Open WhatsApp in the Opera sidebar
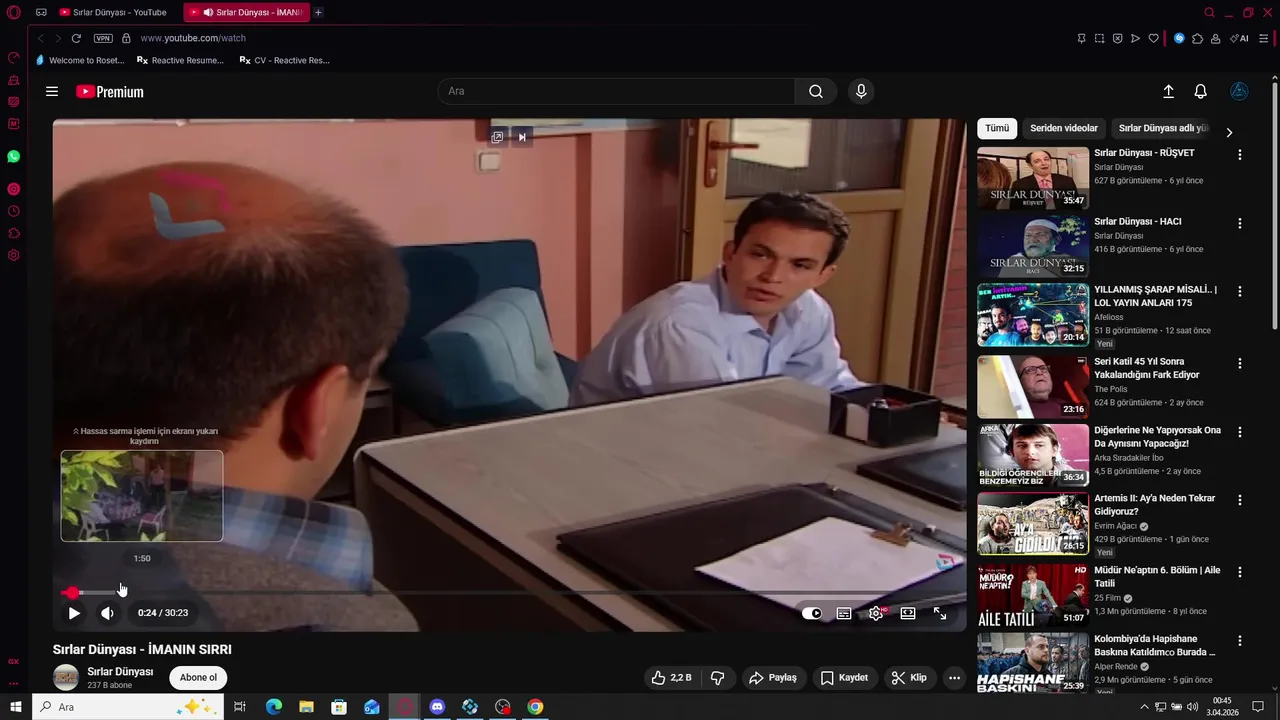This screenshot has width=1280, height=720. coord(13,156)
